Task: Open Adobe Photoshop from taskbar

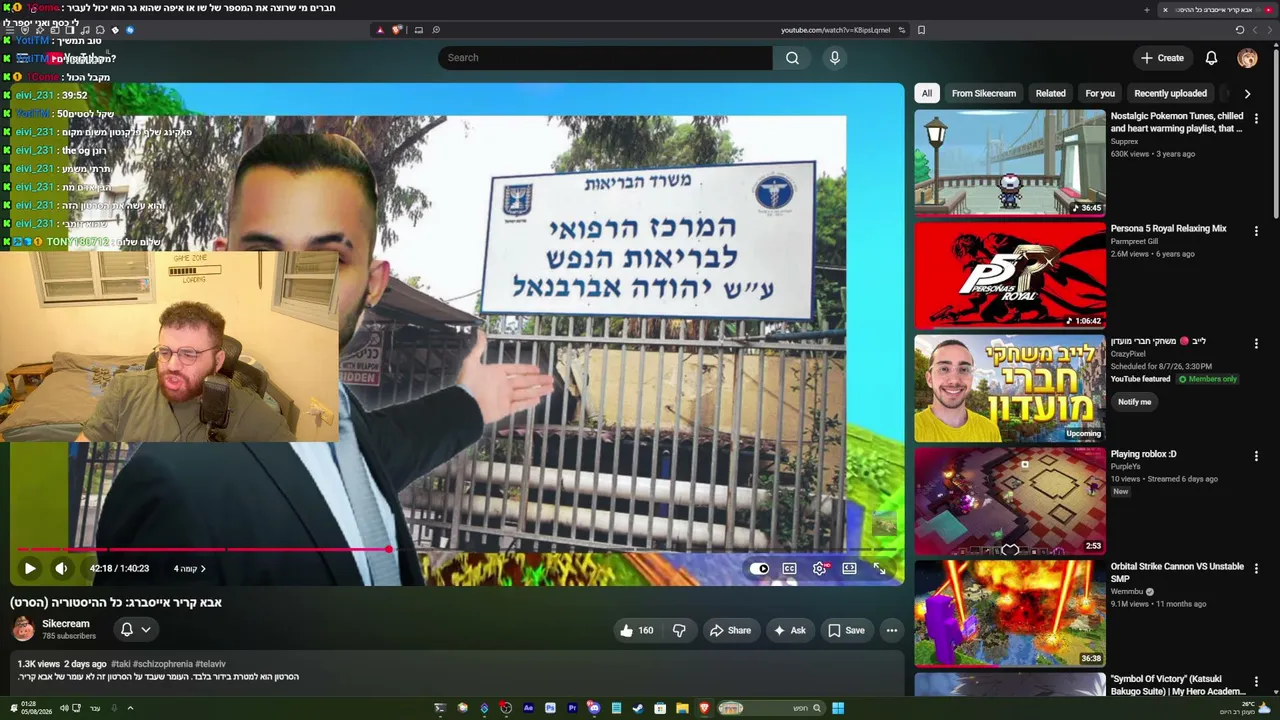Action: click(550, 708)
